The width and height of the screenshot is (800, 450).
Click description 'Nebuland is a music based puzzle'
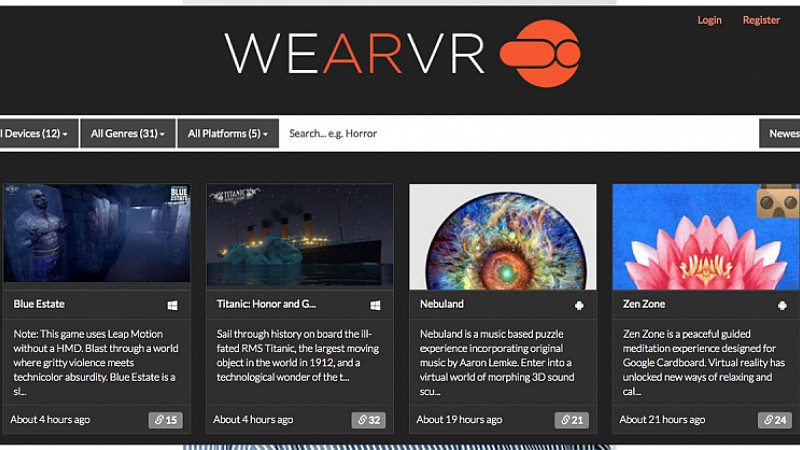496,363
